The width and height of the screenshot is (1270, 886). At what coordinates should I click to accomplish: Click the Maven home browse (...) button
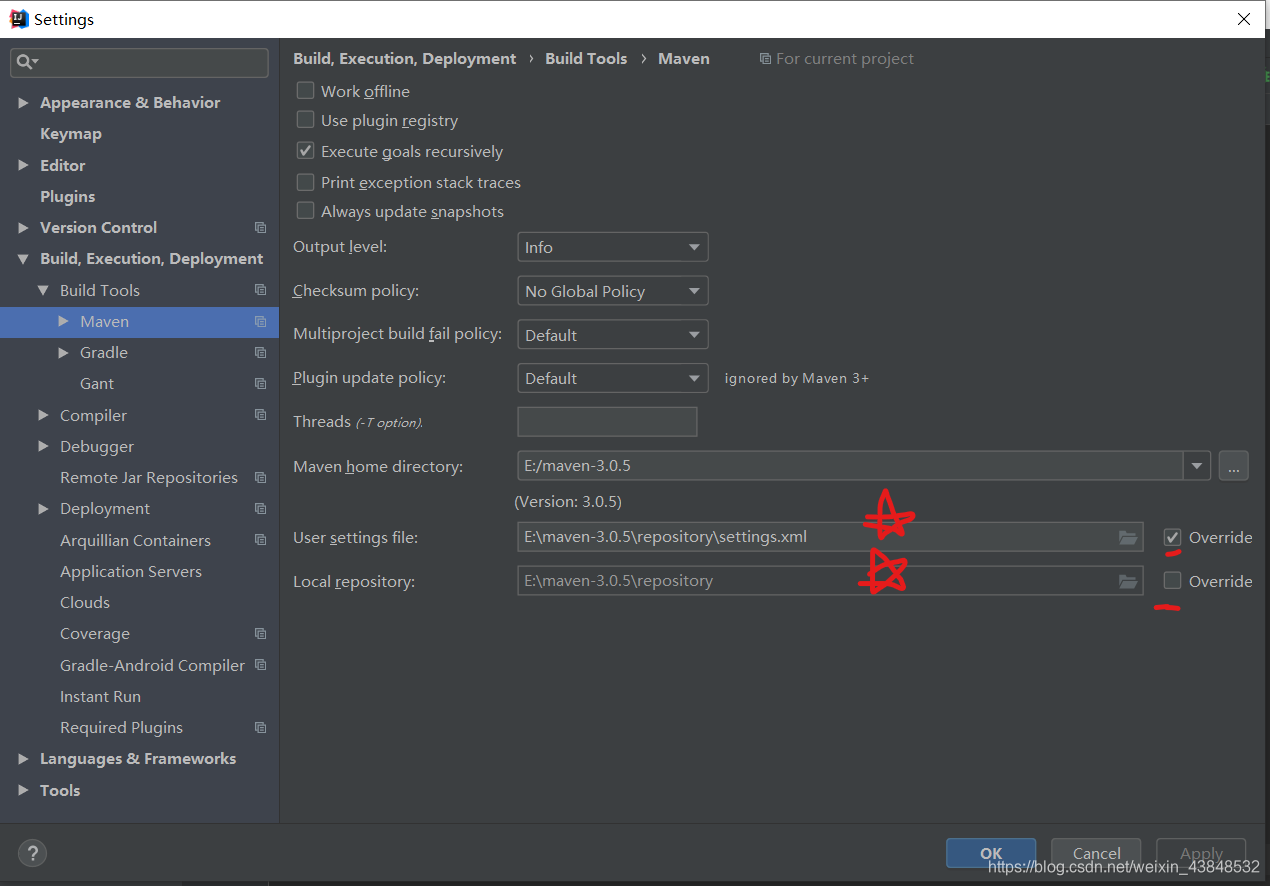(1233, 466)
